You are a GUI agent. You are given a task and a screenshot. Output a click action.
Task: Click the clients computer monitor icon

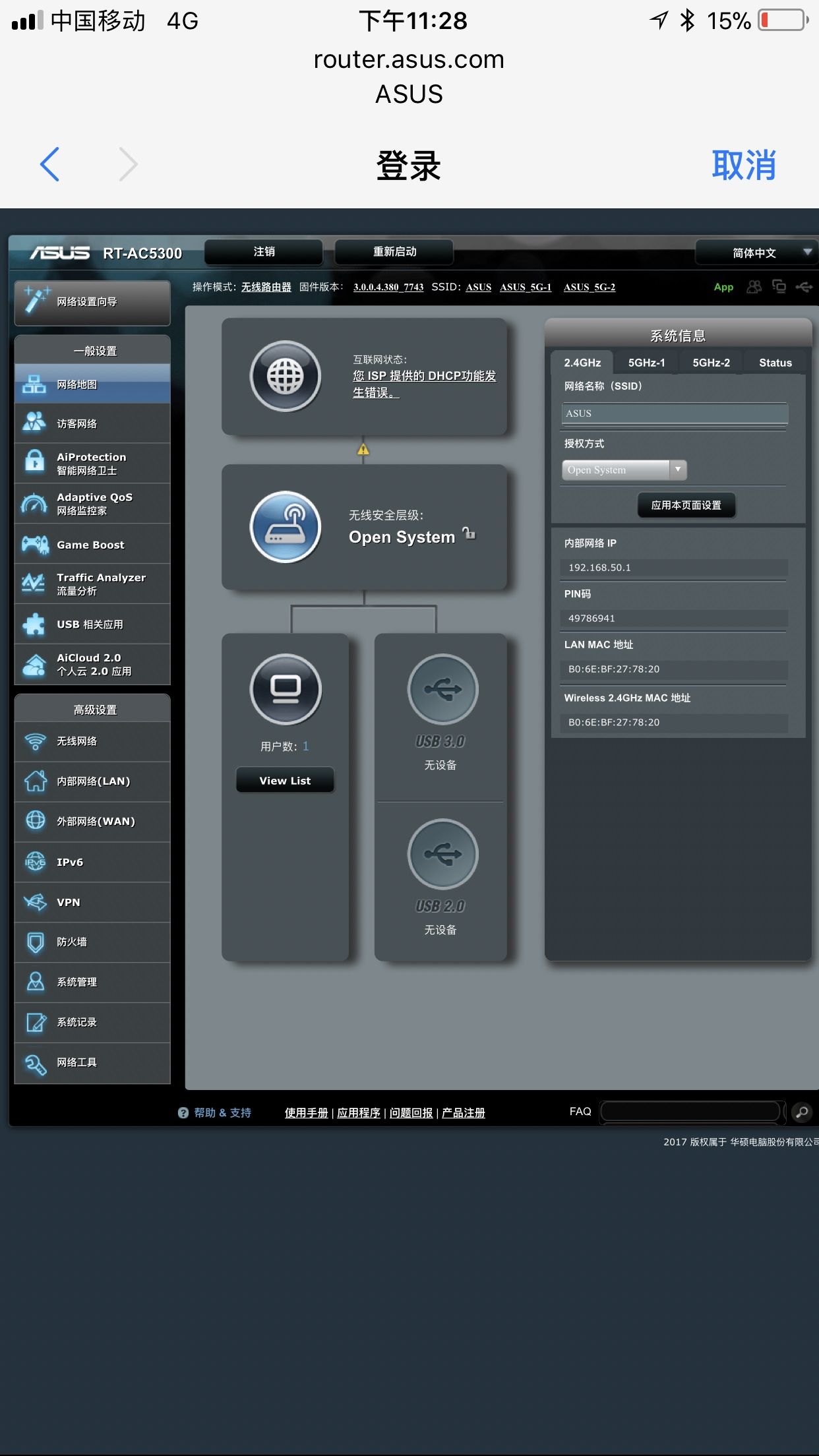pyautogui.click(x=286, y=689)
